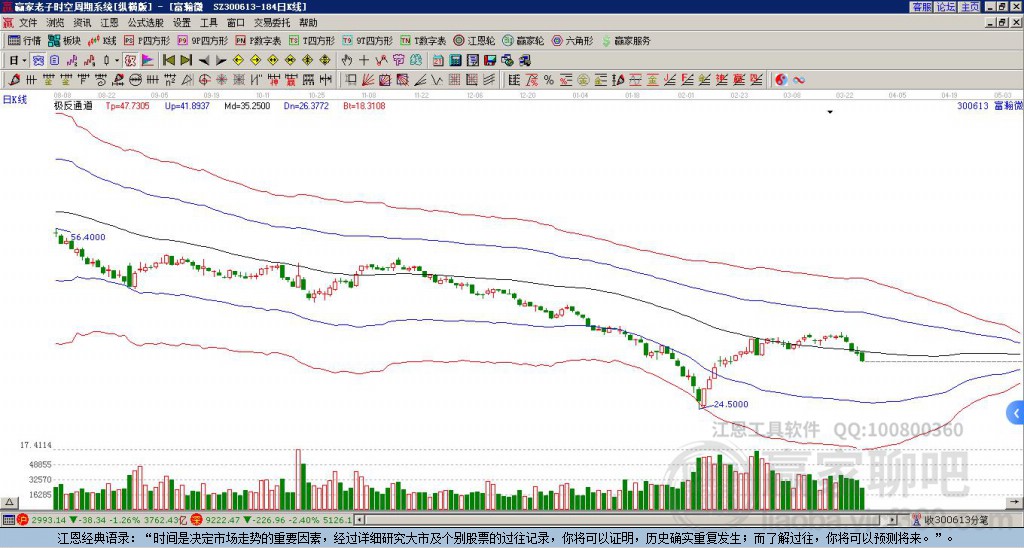Open the 行情 quotes view
Viewport: 1024px width, 548px height.
tap(25, 40)
